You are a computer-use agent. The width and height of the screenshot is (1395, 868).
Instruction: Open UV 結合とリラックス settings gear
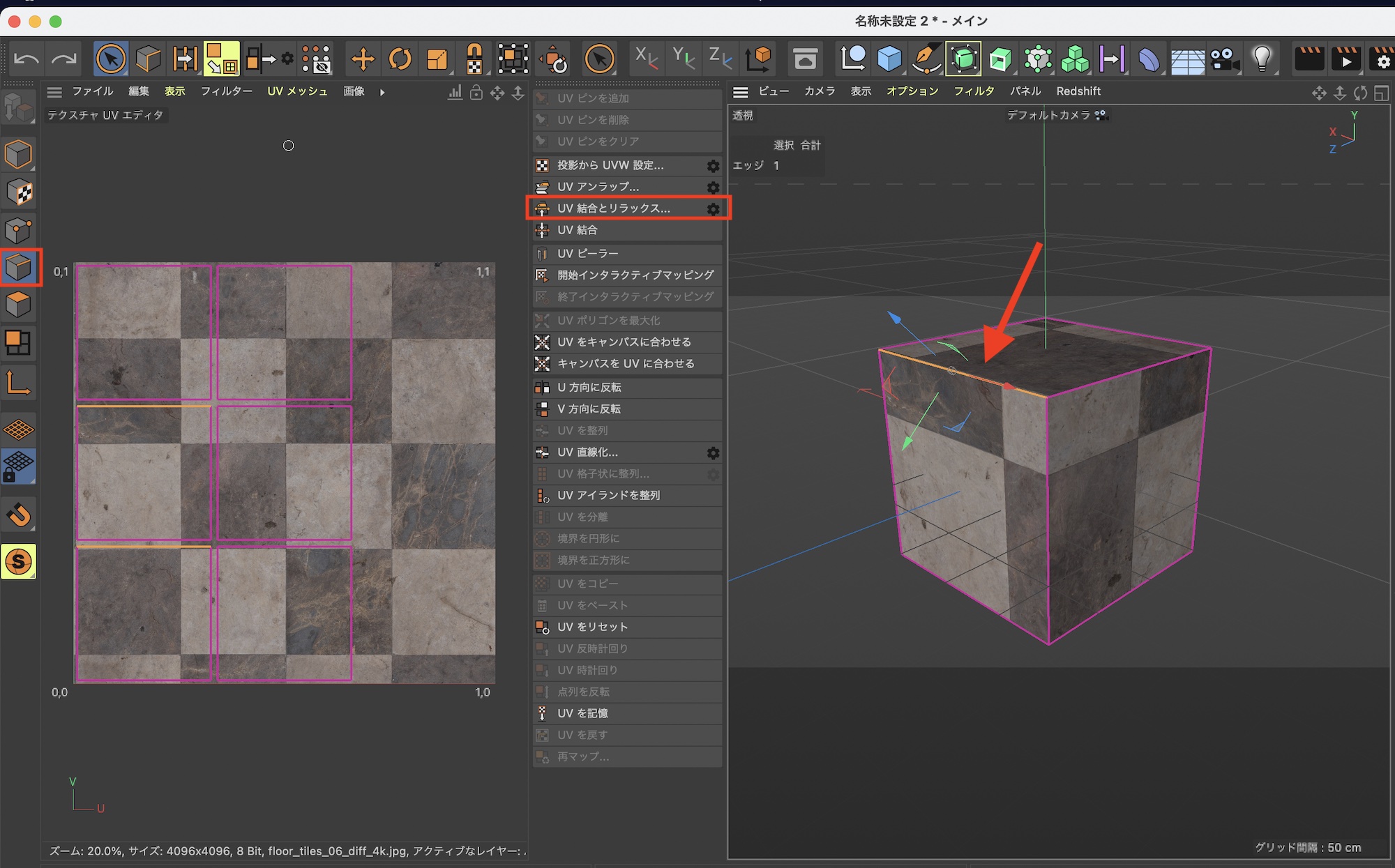click(713, 209)
